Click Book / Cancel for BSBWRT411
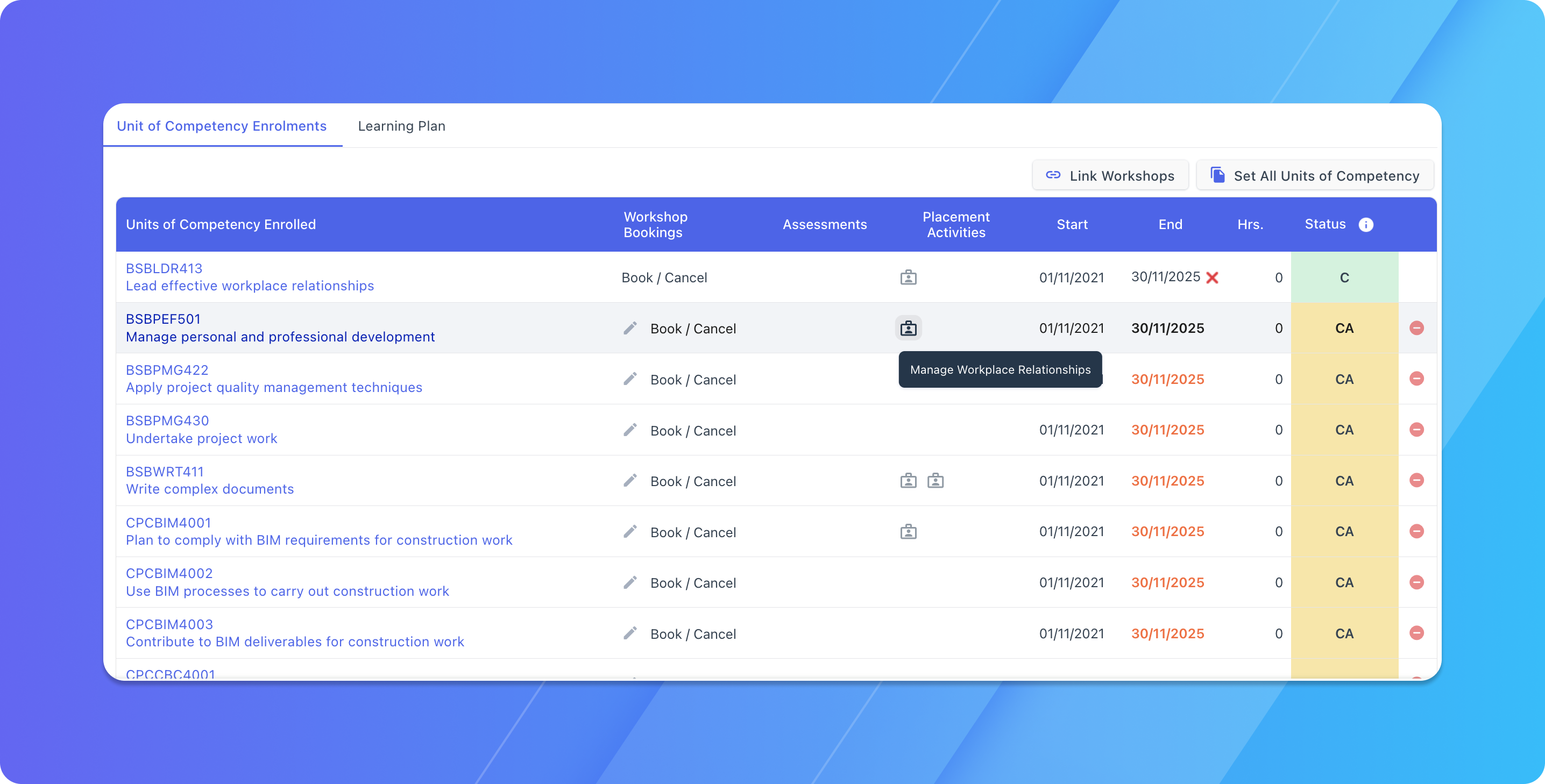Screen dimensions: 1545x784 click(693, 481)
